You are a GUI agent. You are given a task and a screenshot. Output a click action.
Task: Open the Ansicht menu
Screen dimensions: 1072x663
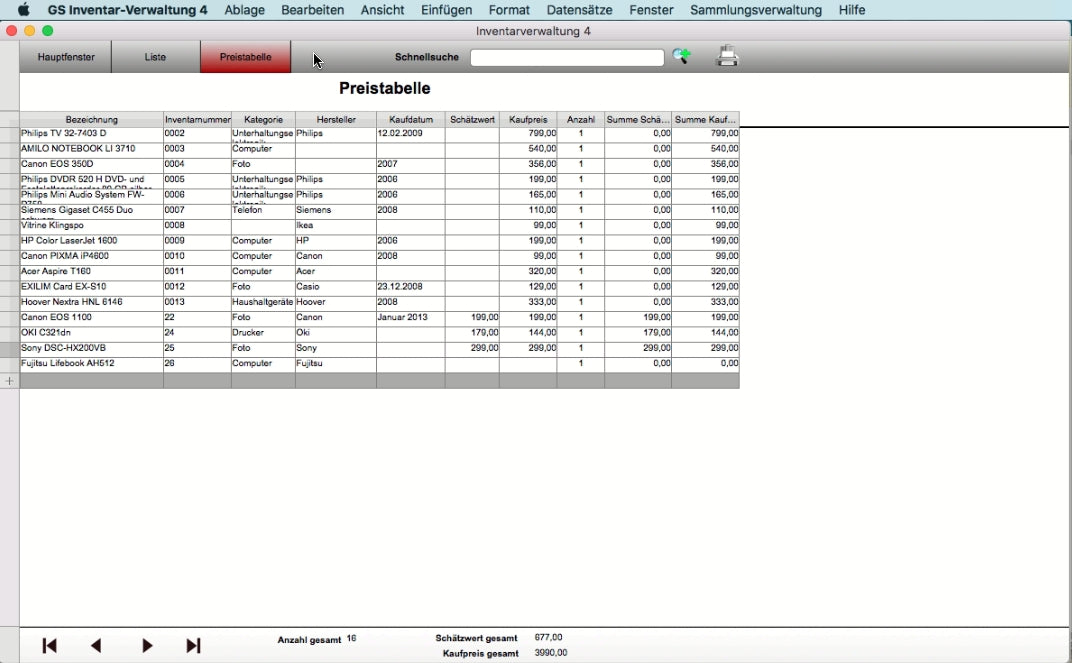pos(382,10)
